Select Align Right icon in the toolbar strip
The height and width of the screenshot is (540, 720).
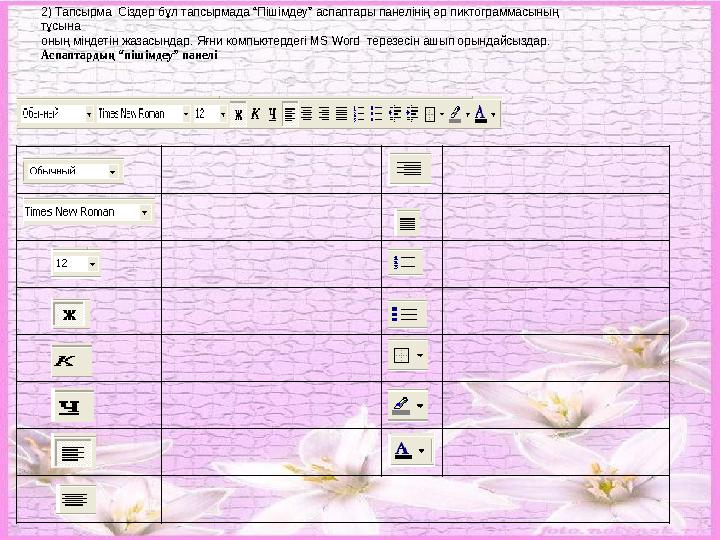[324, 113]
